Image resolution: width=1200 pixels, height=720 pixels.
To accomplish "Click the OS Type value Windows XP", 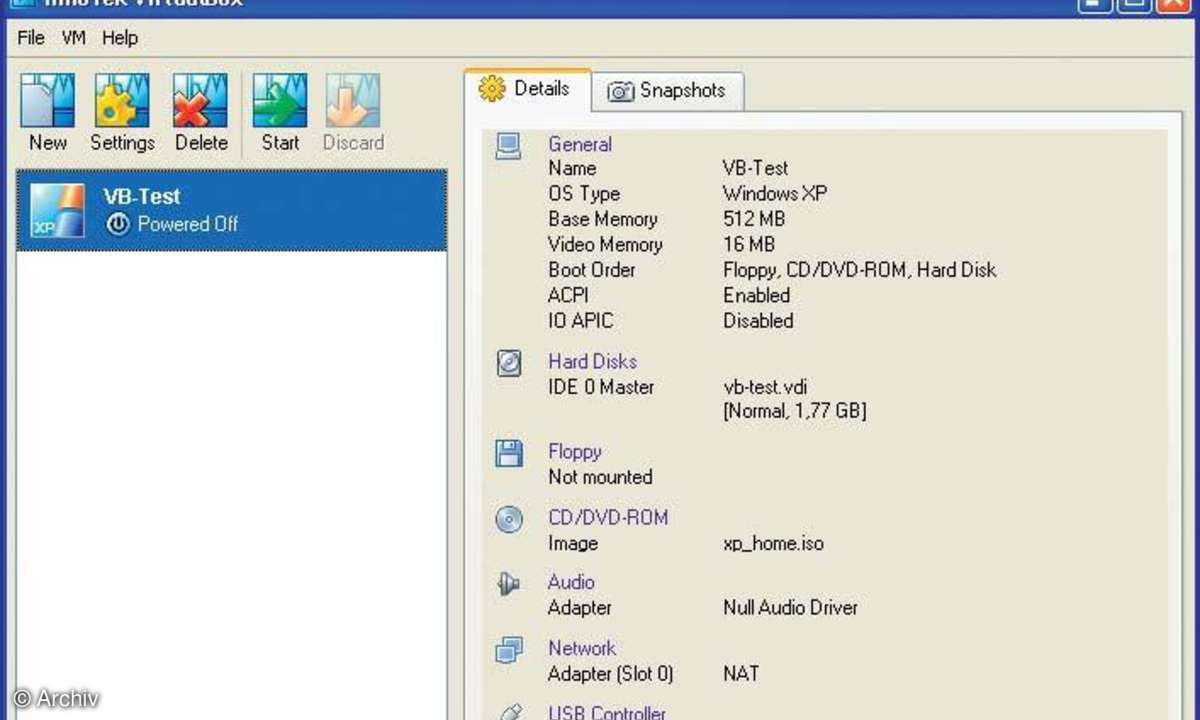I will tap(775, 193).
